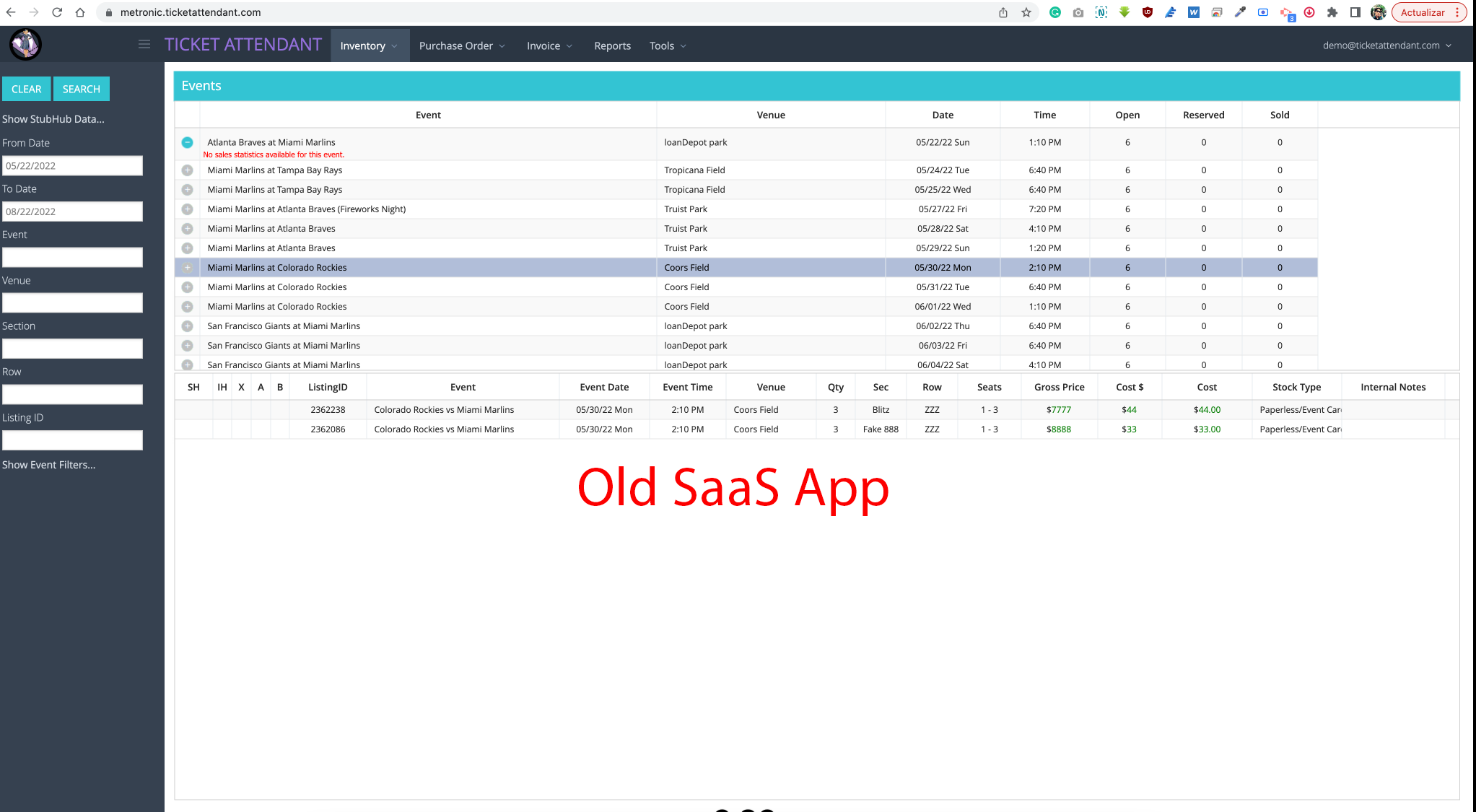Open the browser extensions puzzle icon

pyautogui.click(x=1332, y=12)
